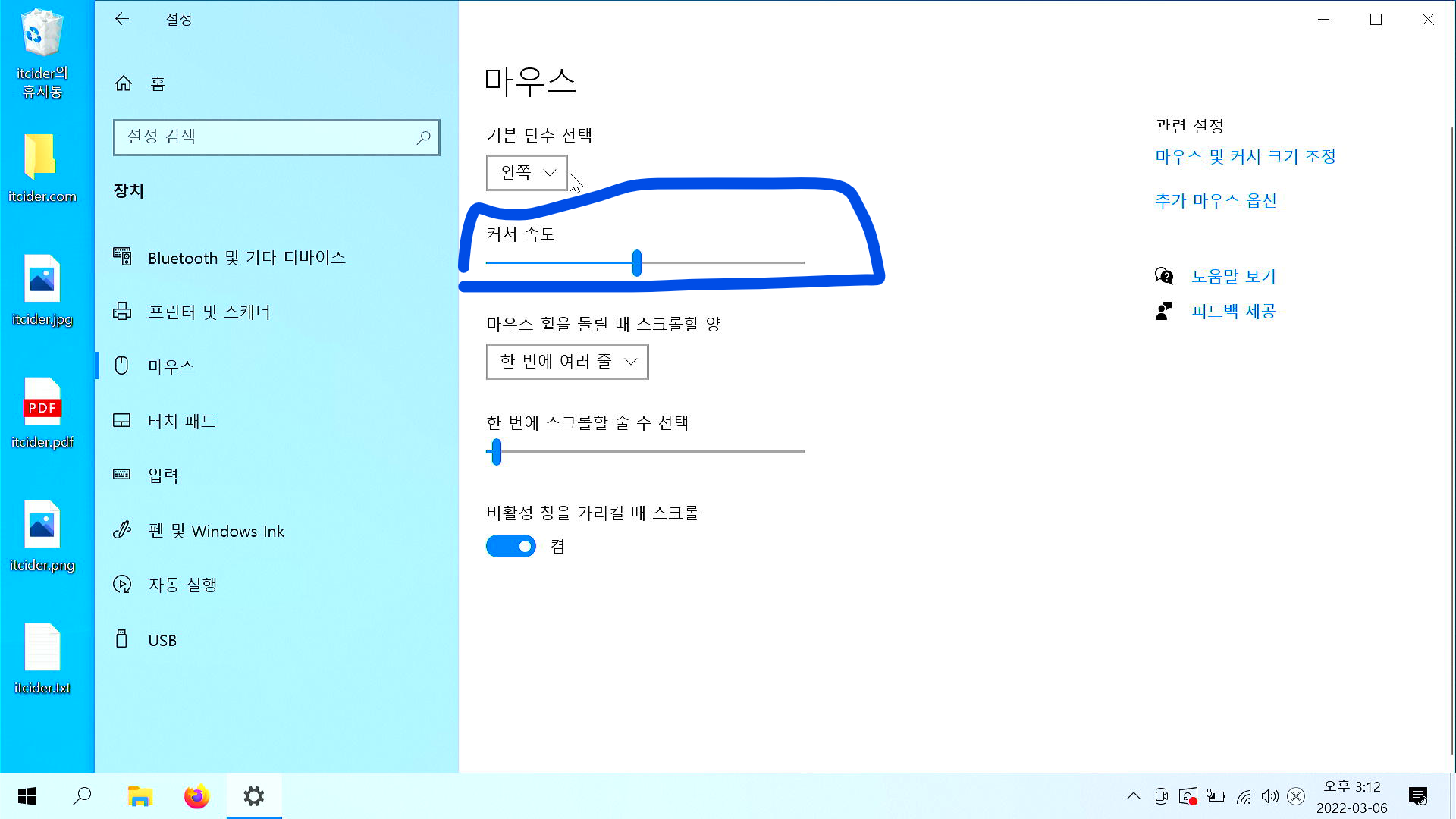This screenshot has width=1456, height=819.
Task: Select Bluetooth 및 기타 디바이스 in the sidebar
Action: [247, 258]
